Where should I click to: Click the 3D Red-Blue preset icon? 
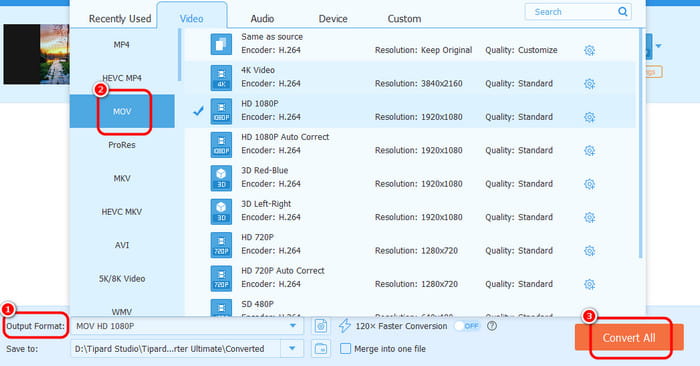tap(221, 178)
